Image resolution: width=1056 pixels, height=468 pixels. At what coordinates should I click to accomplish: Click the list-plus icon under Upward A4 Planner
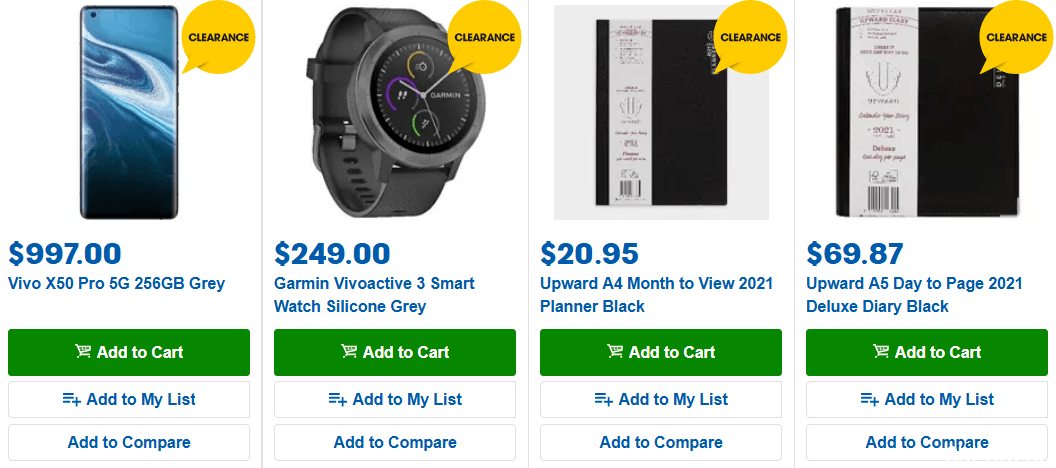[x=603, y=399]
